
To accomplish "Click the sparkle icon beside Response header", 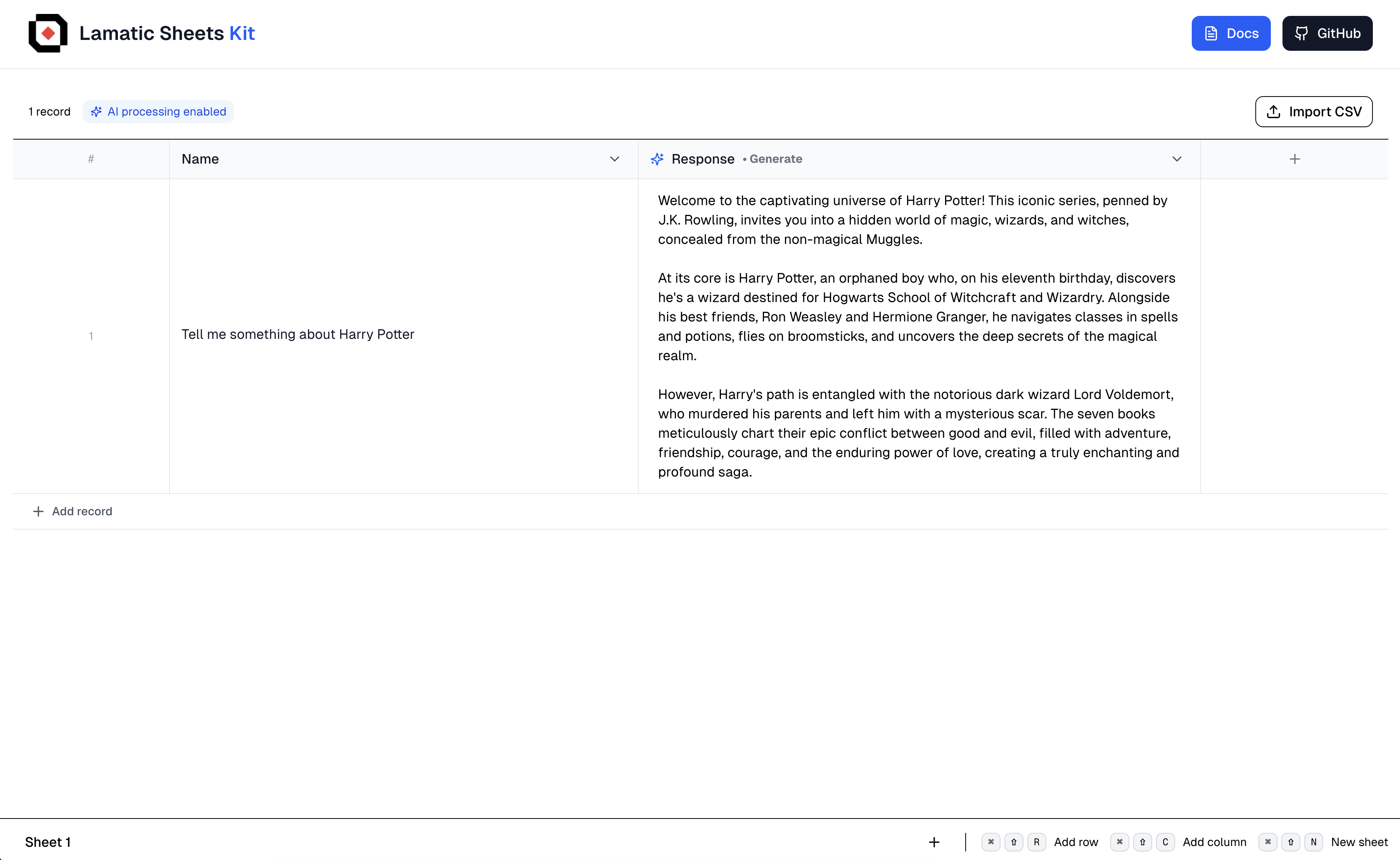I will (x=657, y=159).
